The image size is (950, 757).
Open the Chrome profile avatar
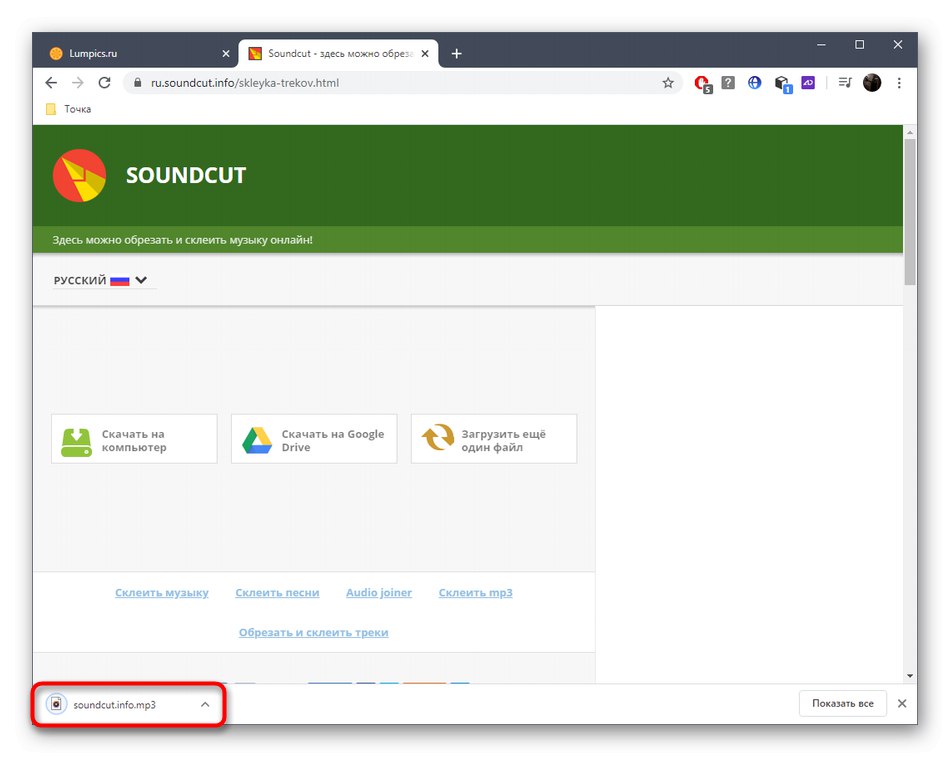(x=872, y=82)
